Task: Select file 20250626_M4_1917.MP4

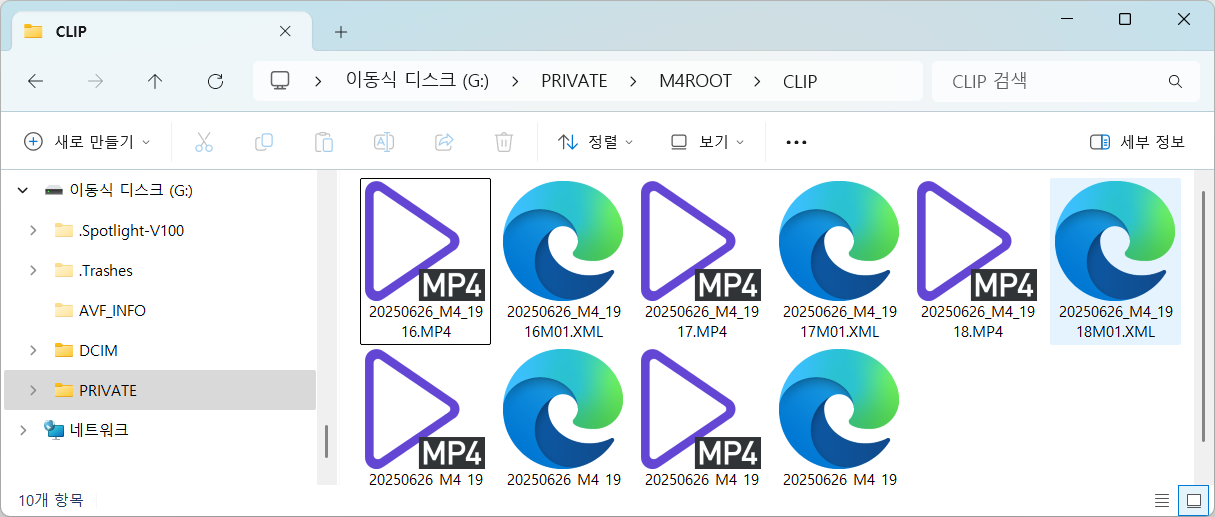Action: [701, 261]
